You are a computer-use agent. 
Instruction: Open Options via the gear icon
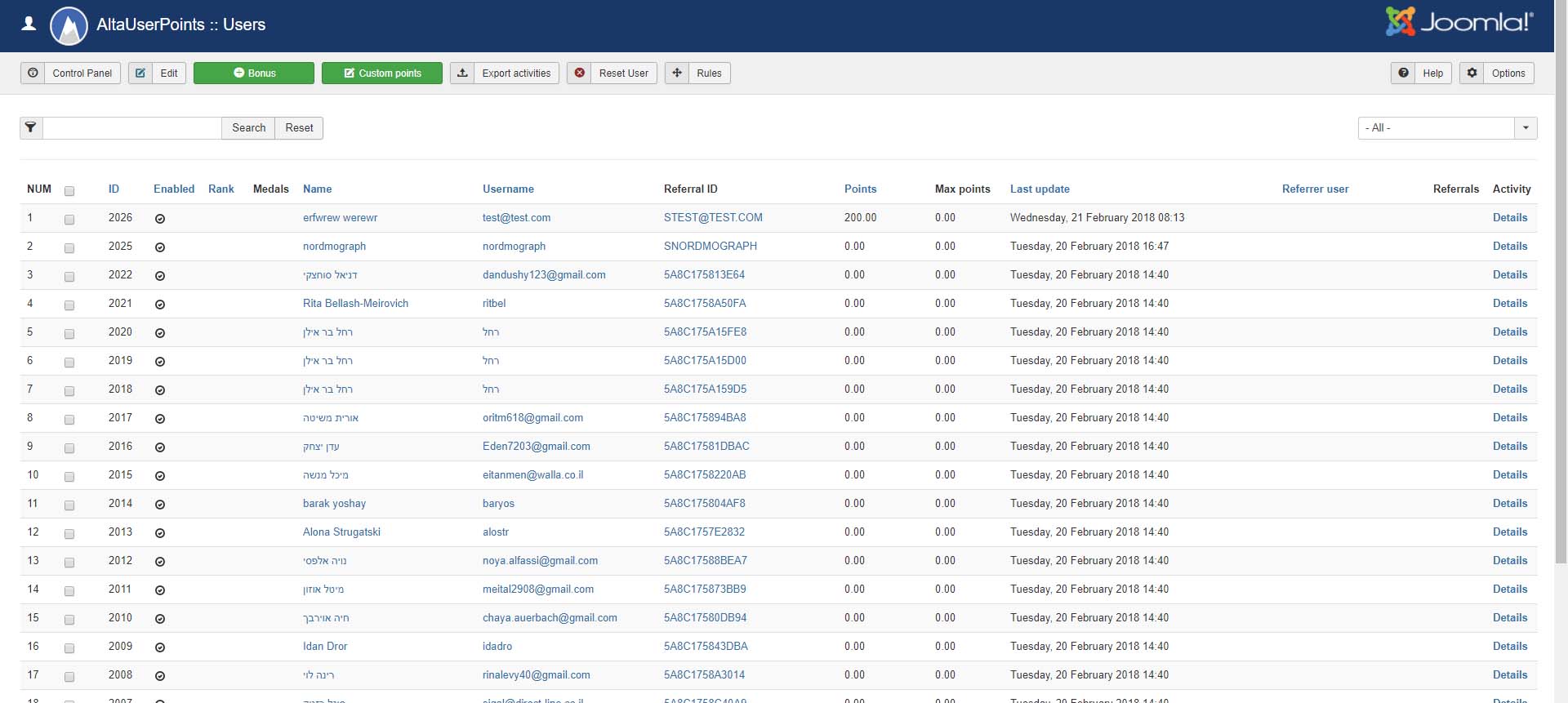click(x=1472, y=73)
